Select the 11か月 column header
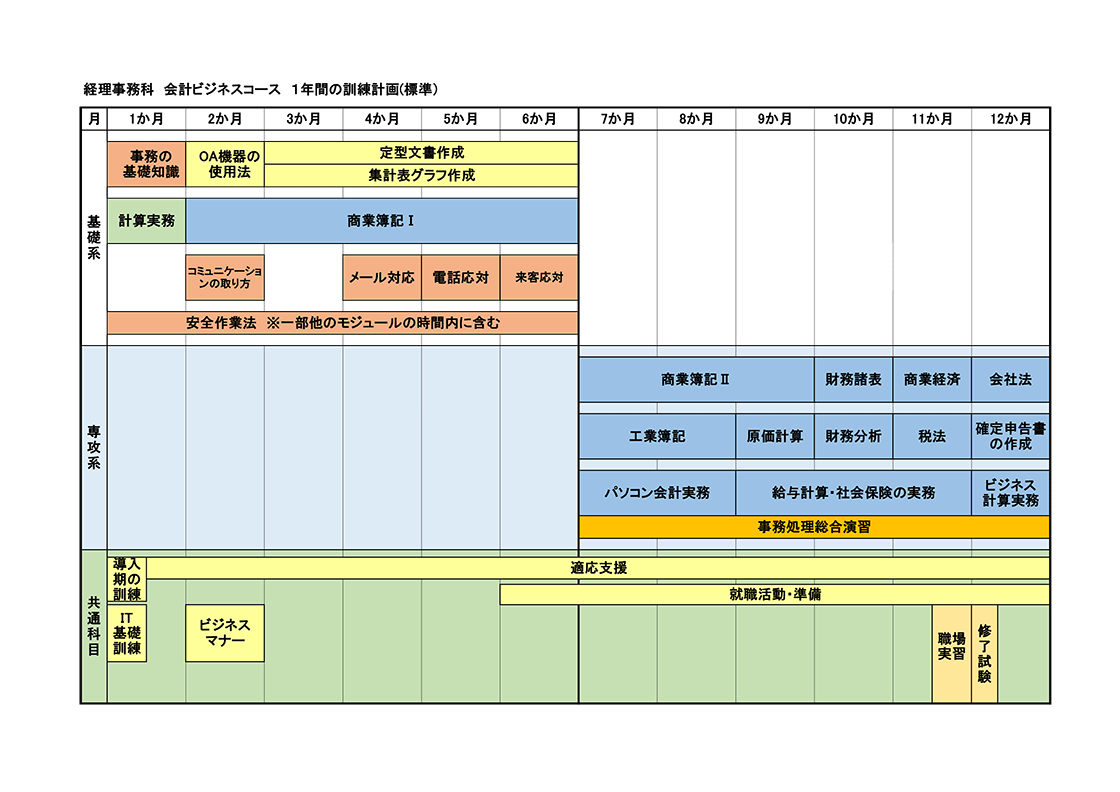Image resolution: width=1120 pixels, height=792 pixels. point(932,119)
